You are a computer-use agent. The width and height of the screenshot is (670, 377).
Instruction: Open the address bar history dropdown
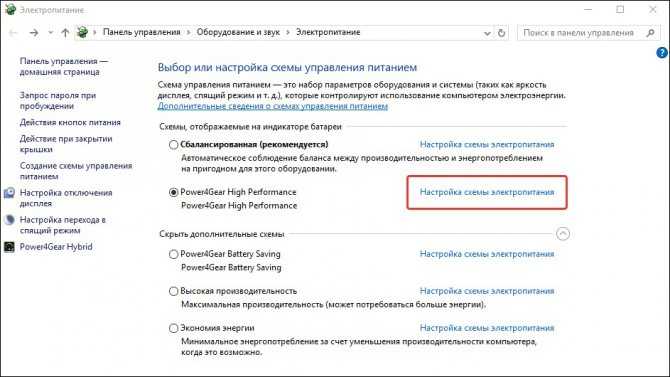point(487,33)
